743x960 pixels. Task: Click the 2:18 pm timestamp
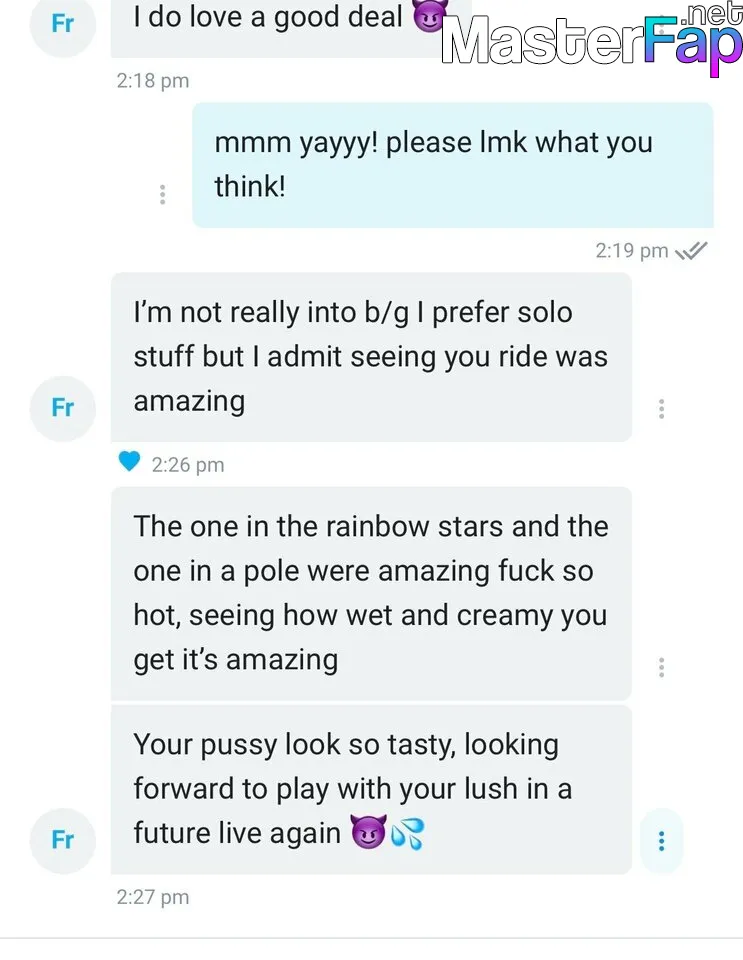[152, 81]
